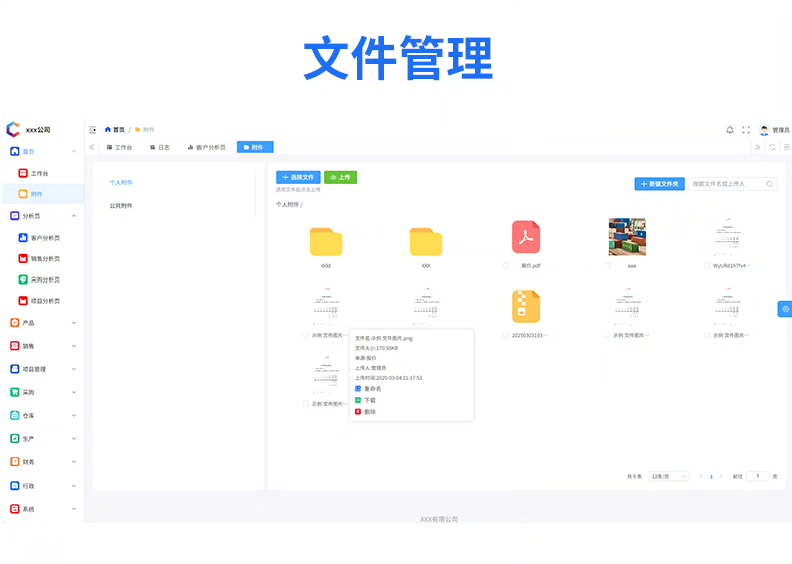Switch to the 客户分析页 tab

[207, 147]
